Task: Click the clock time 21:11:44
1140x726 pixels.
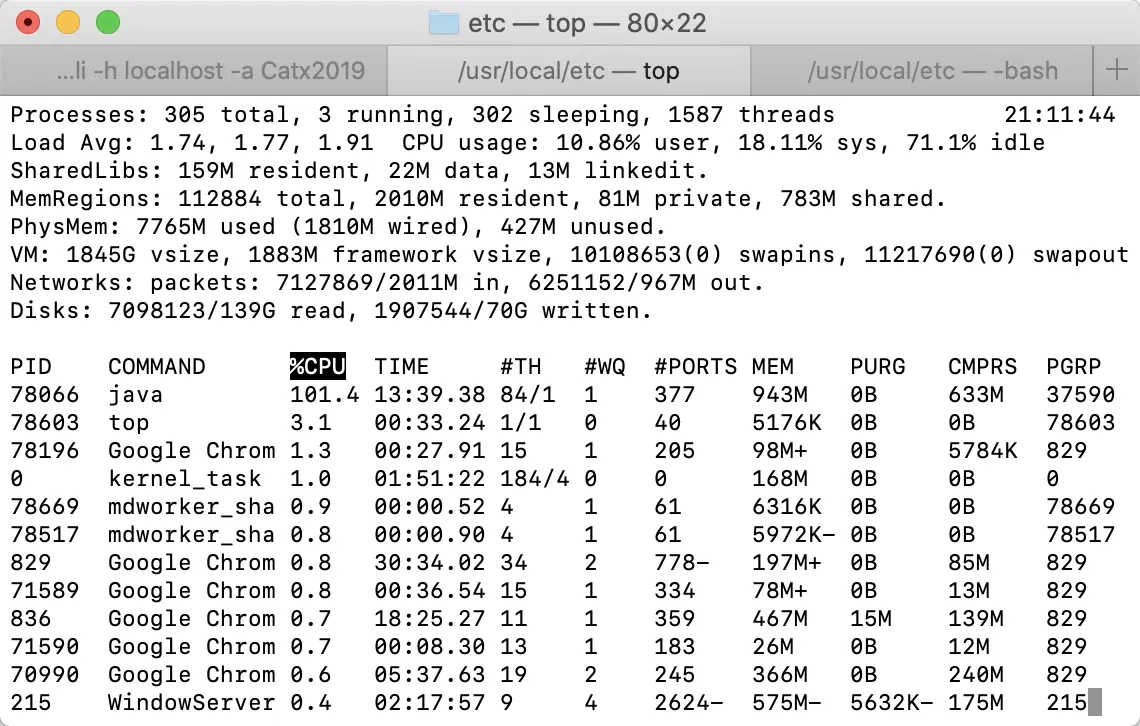Action: 1059,115
